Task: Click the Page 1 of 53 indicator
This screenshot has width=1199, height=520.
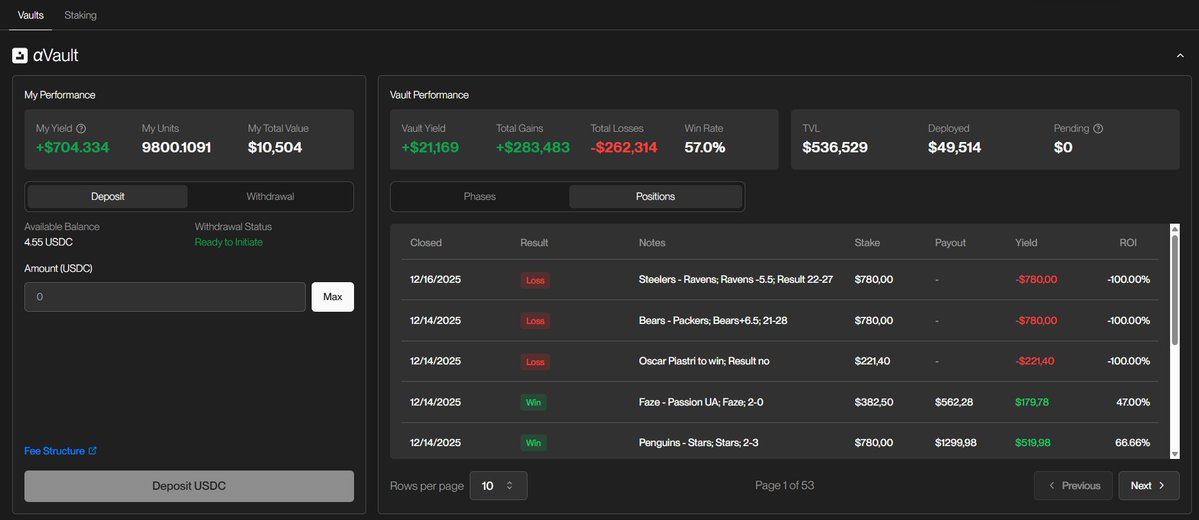Action: tap(785, 486)
